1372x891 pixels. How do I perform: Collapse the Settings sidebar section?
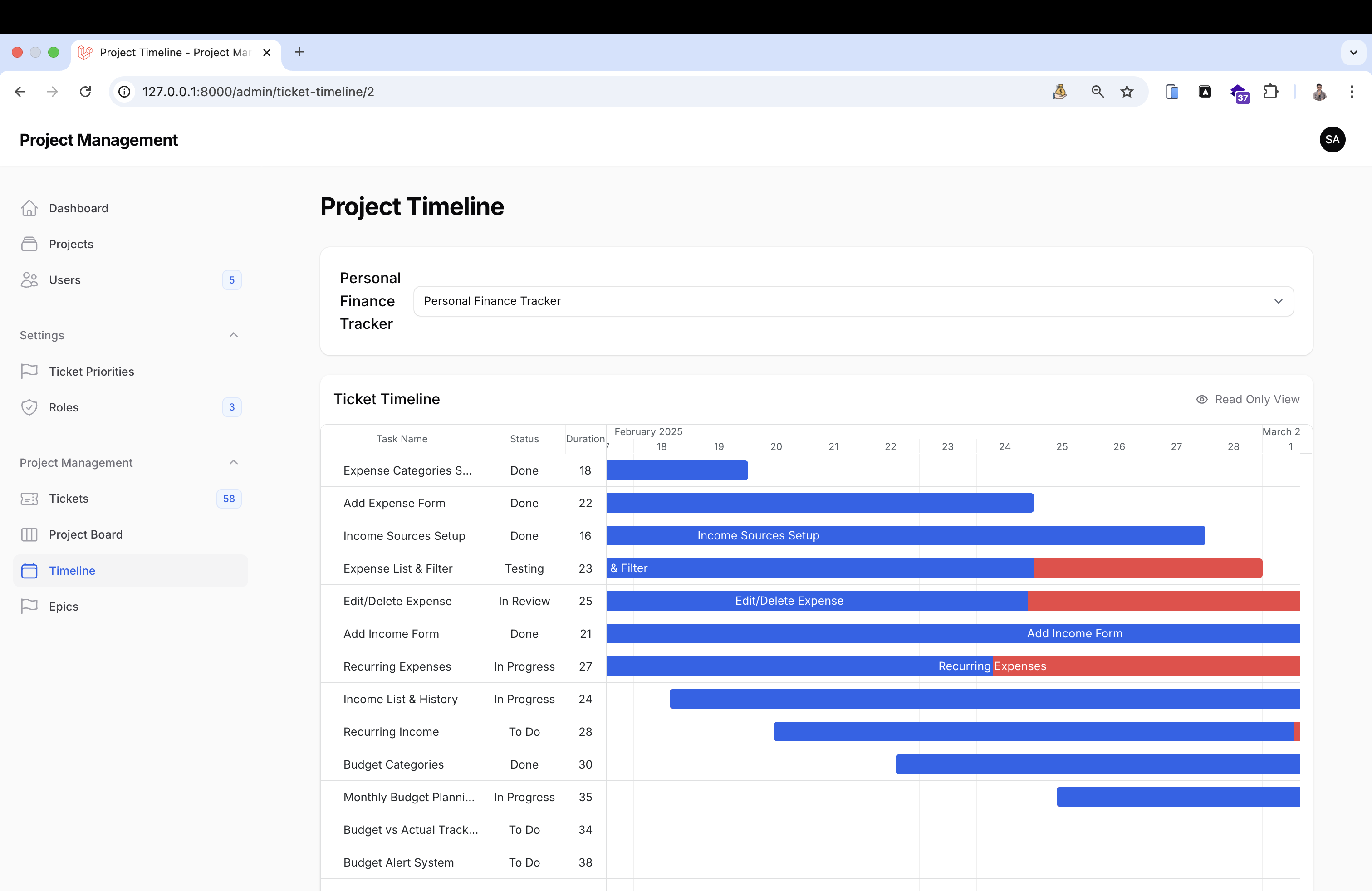click(x=234, y=335)
